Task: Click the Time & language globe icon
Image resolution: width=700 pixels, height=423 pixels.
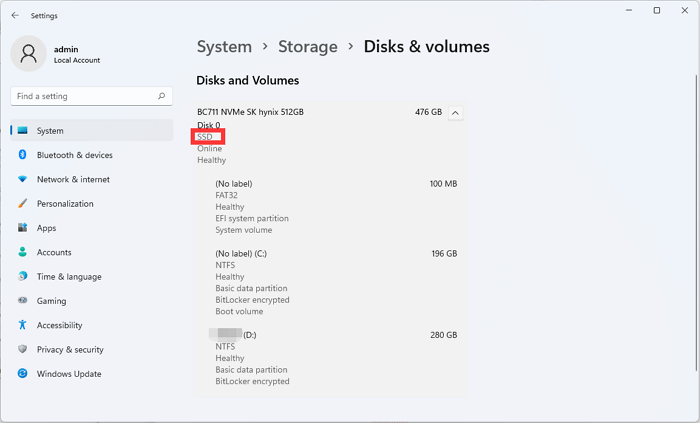Action: coord(22,277)
